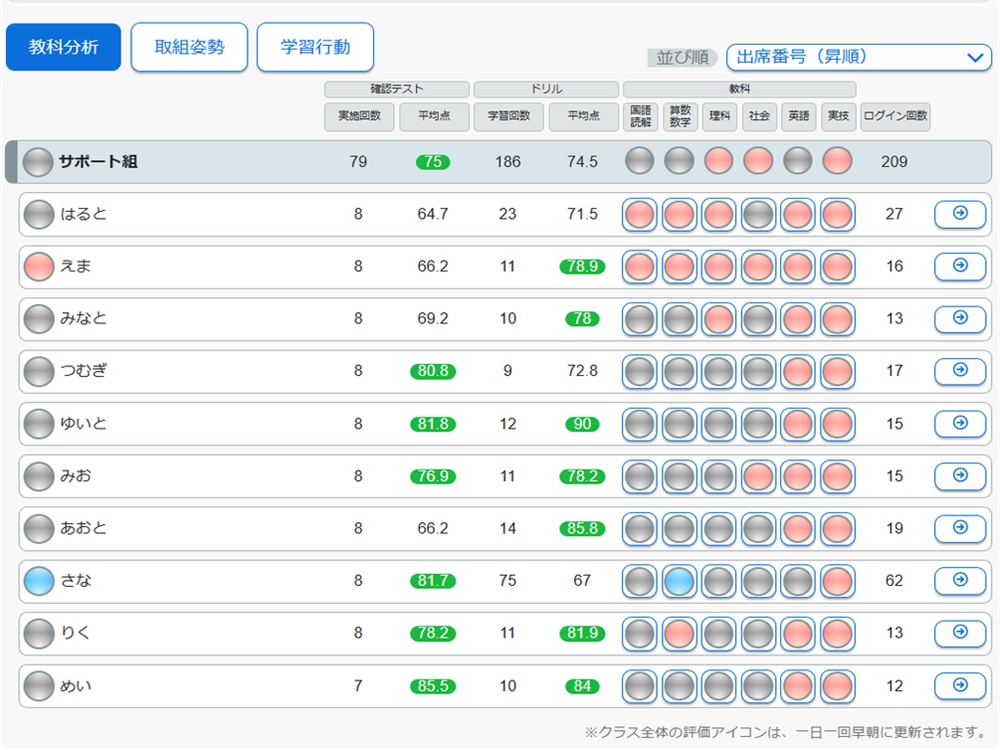Click サポート組 test average 75 badge
Viewport: 1000px width, 750px height.
pos(433,162)
